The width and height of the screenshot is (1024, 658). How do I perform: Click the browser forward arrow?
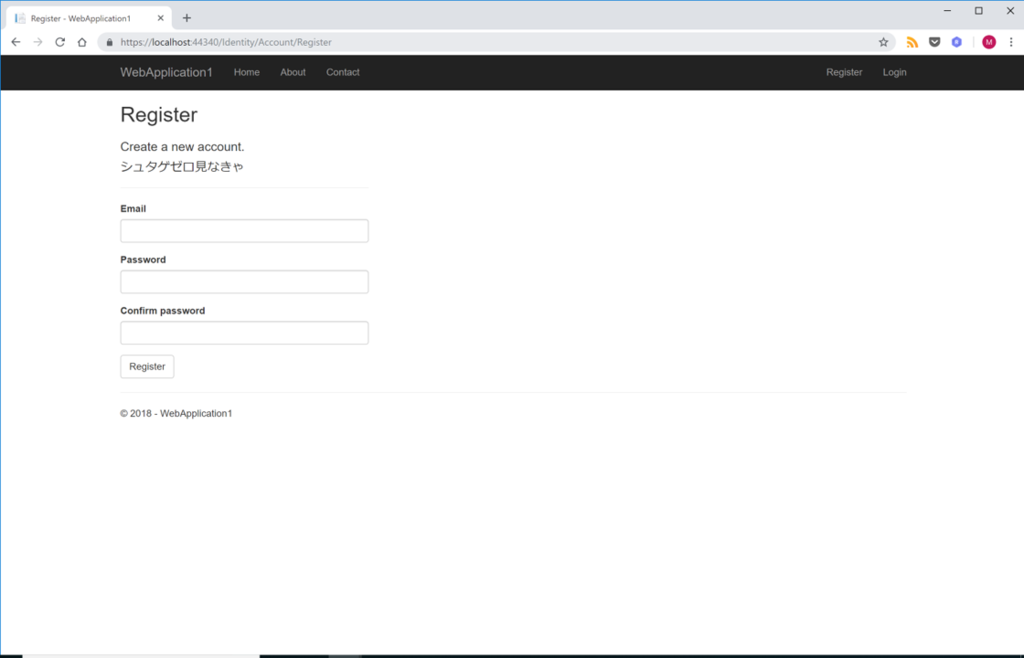tap(38, 42)
